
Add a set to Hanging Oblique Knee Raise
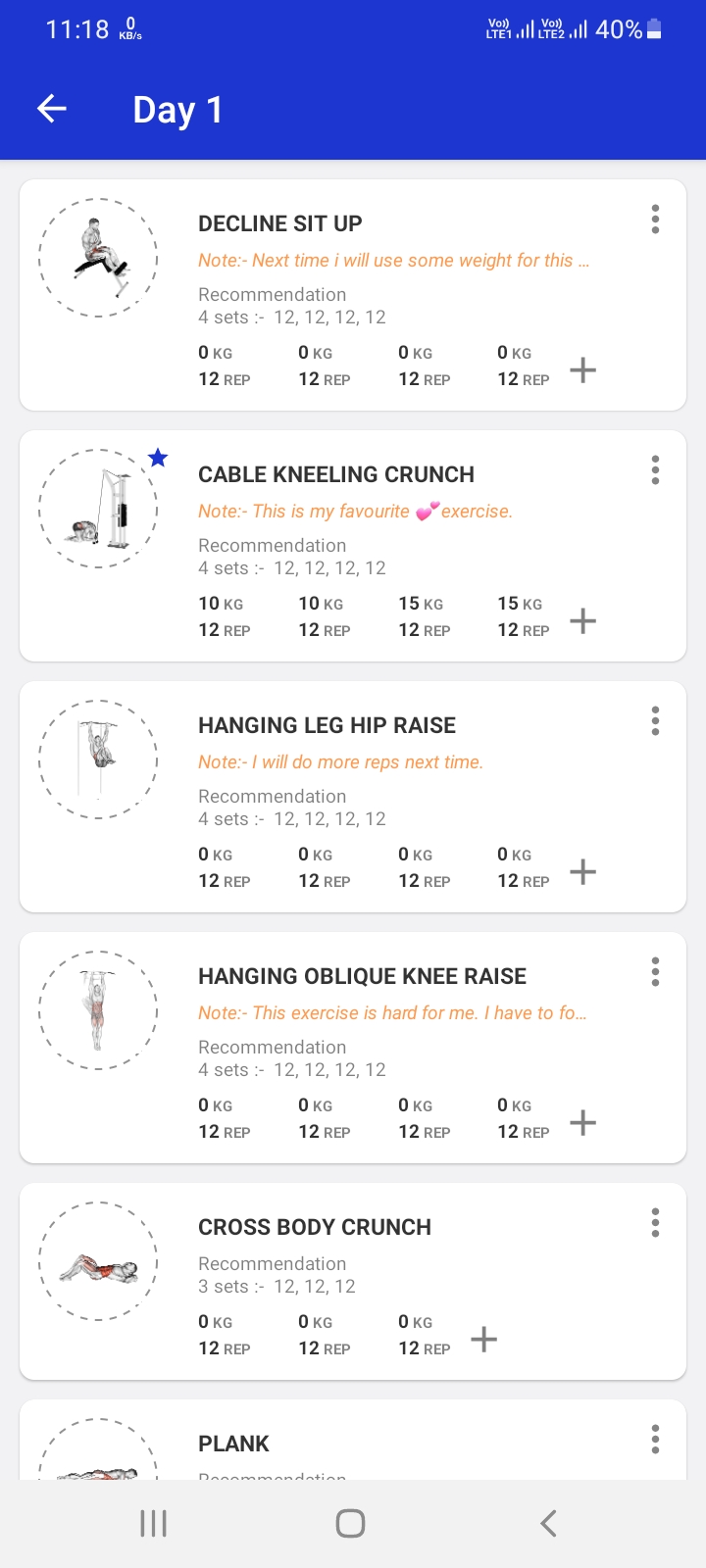tap(583, 1122)
